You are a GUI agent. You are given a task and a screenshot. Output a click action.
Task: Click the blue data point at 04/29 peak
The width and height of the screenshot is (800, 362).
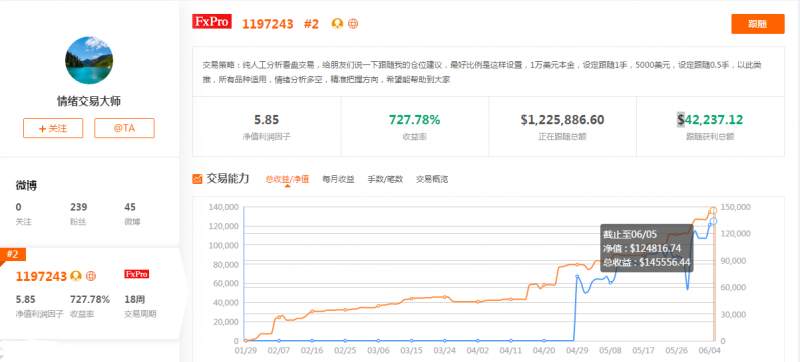577,276
